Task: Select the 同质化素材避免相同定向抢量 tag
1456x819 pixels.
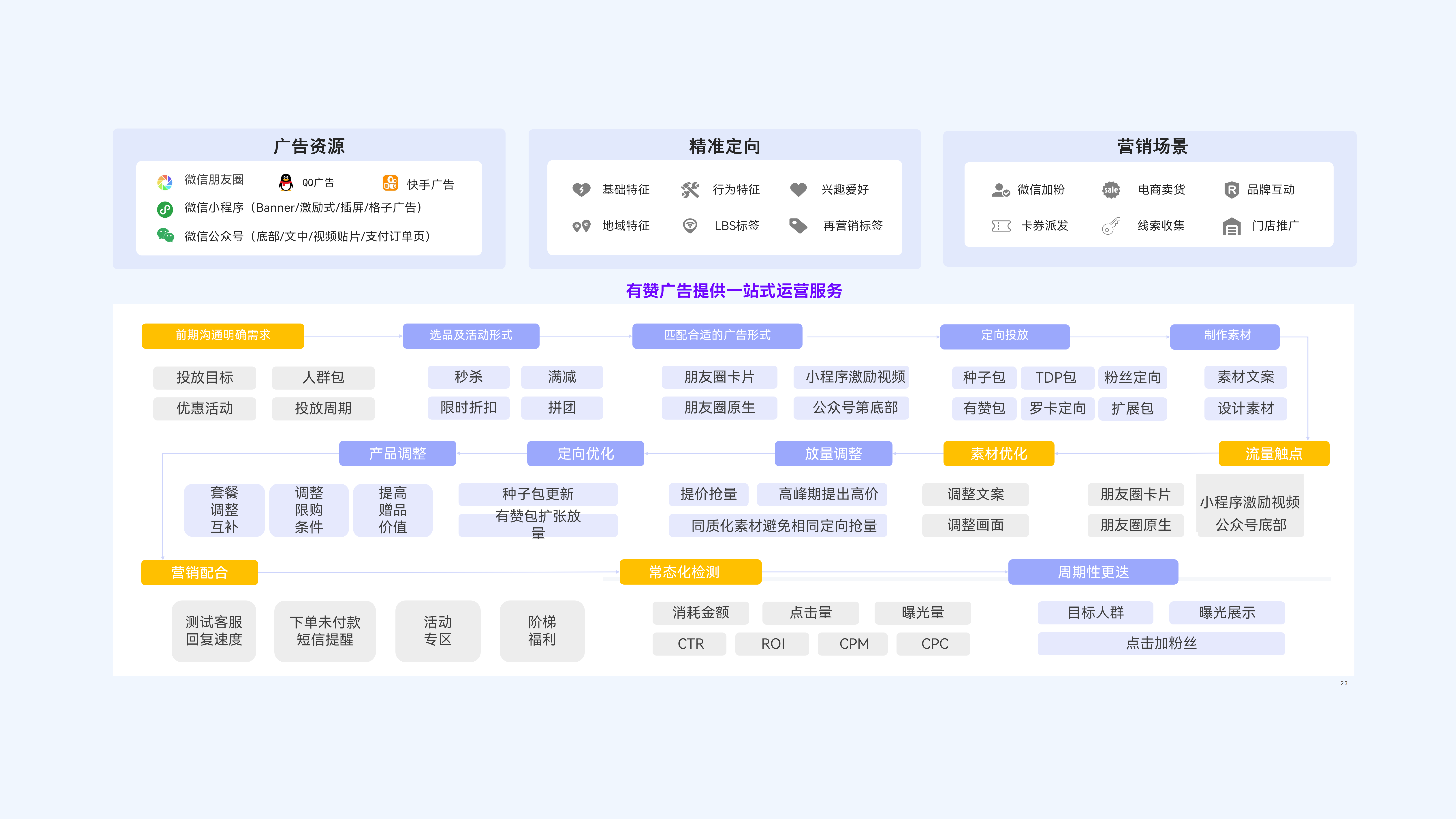Action: tap(778, 526)
